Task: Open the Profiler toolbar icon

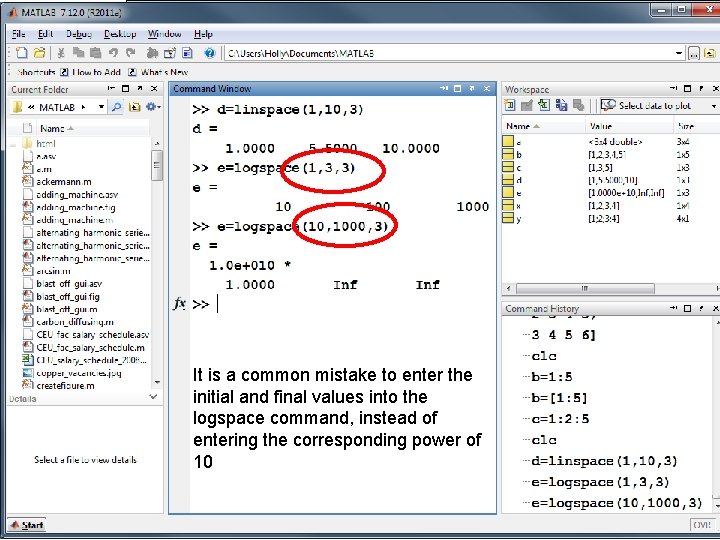Action: [x=187, y=53]
